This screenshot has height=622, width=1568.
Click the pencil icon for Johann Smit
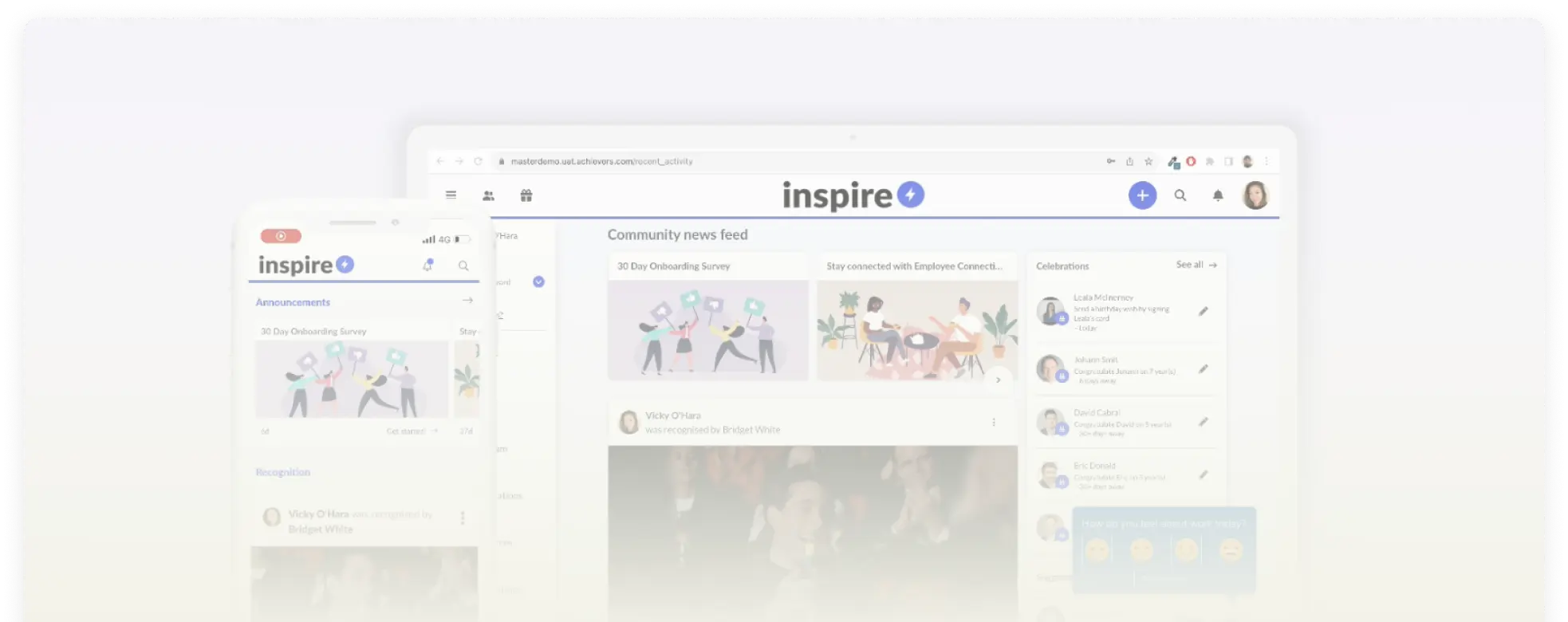(x=1204, y=368)
